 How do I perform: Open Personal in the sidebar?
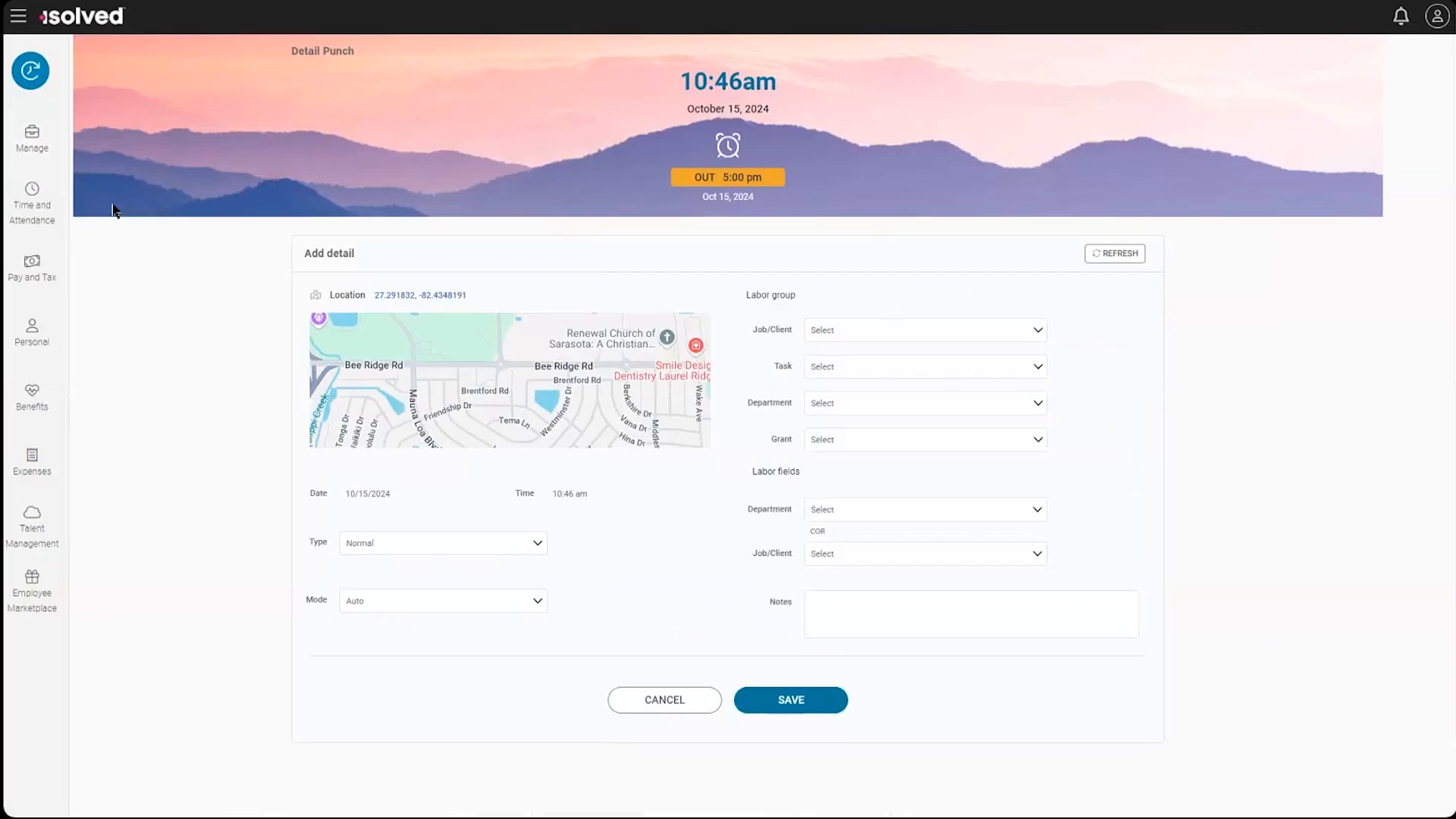32,332
